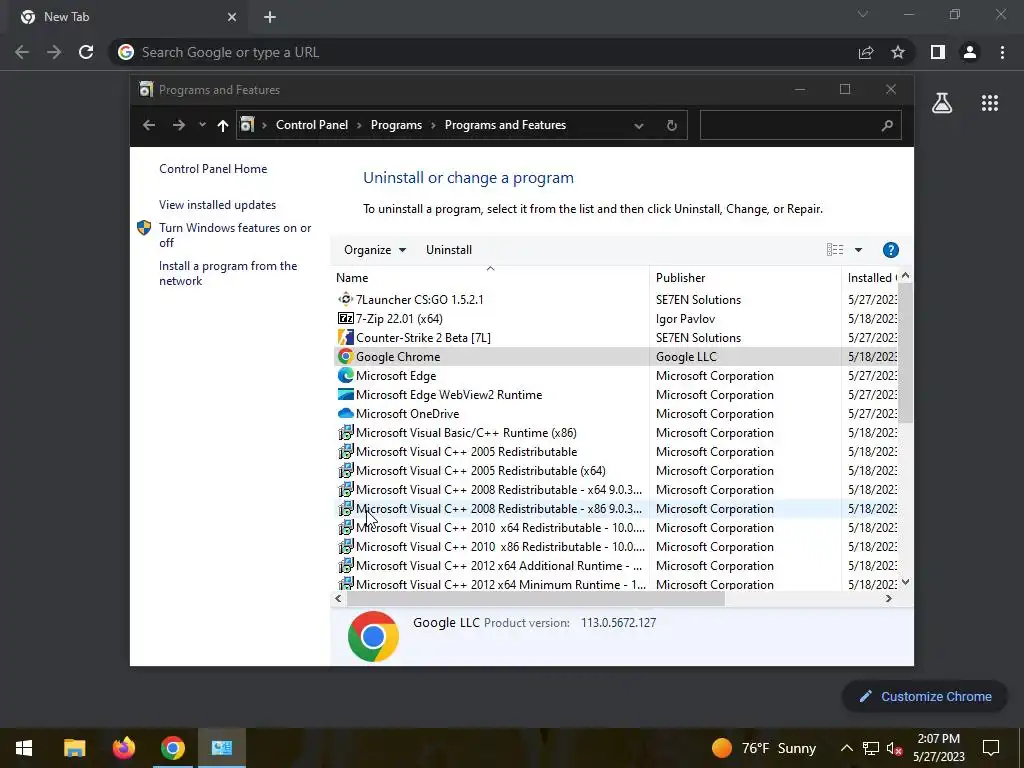Click the Microsoft Edge icon in list
1024x768 pixels.
click(x=345, y=376)
